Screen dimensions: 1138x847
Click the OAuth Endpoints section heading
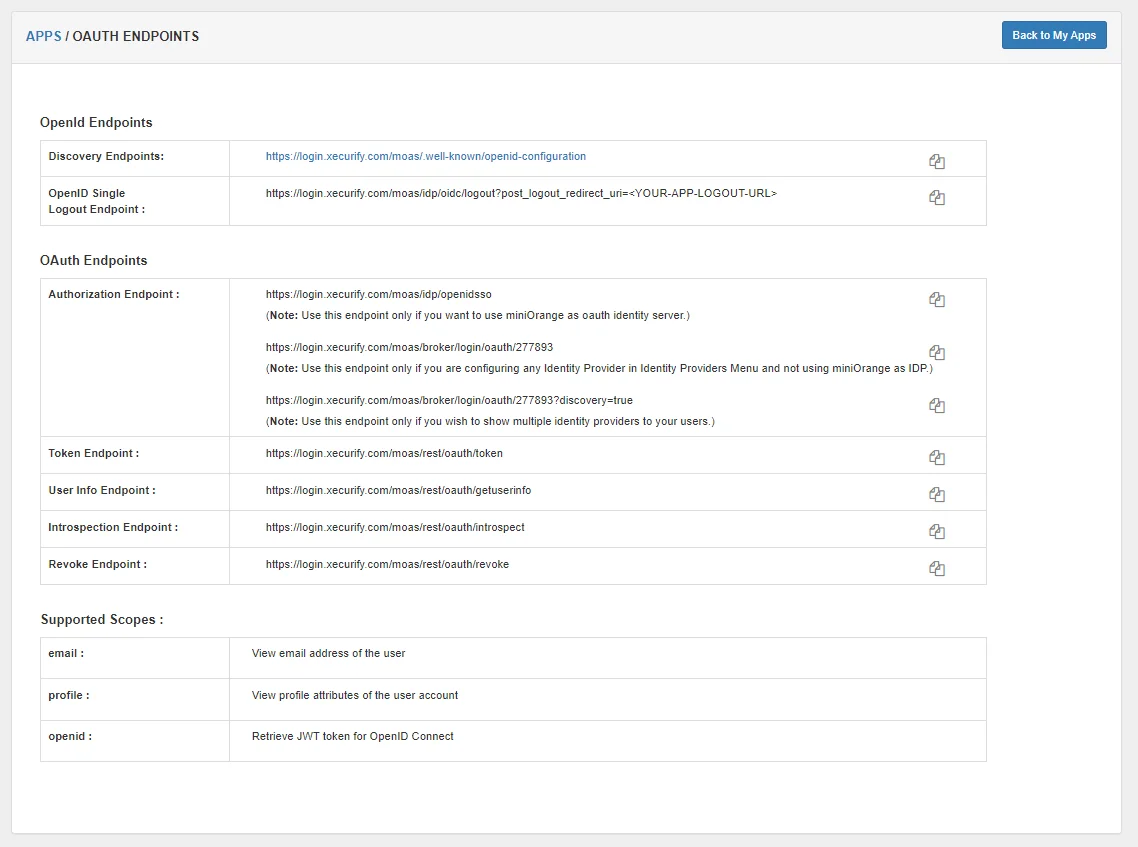[94, 260]
